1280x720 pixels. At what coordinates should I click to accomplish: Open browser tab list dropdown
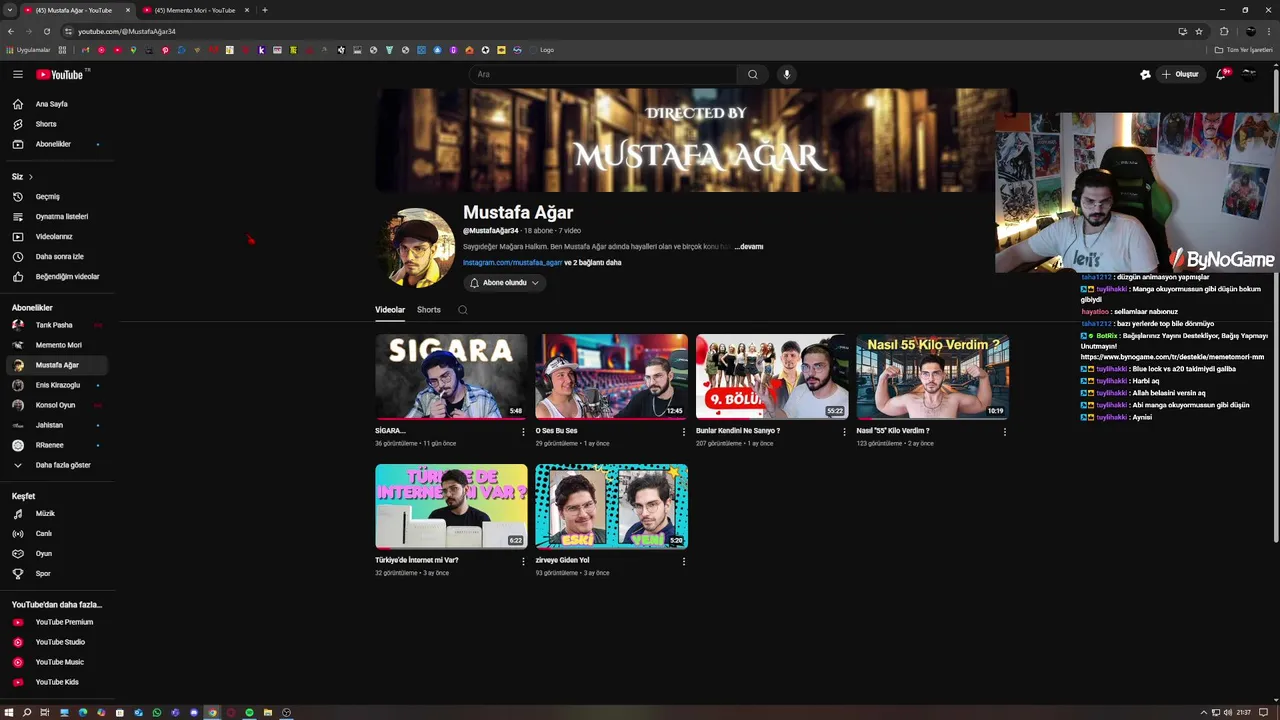pos(9,10)
